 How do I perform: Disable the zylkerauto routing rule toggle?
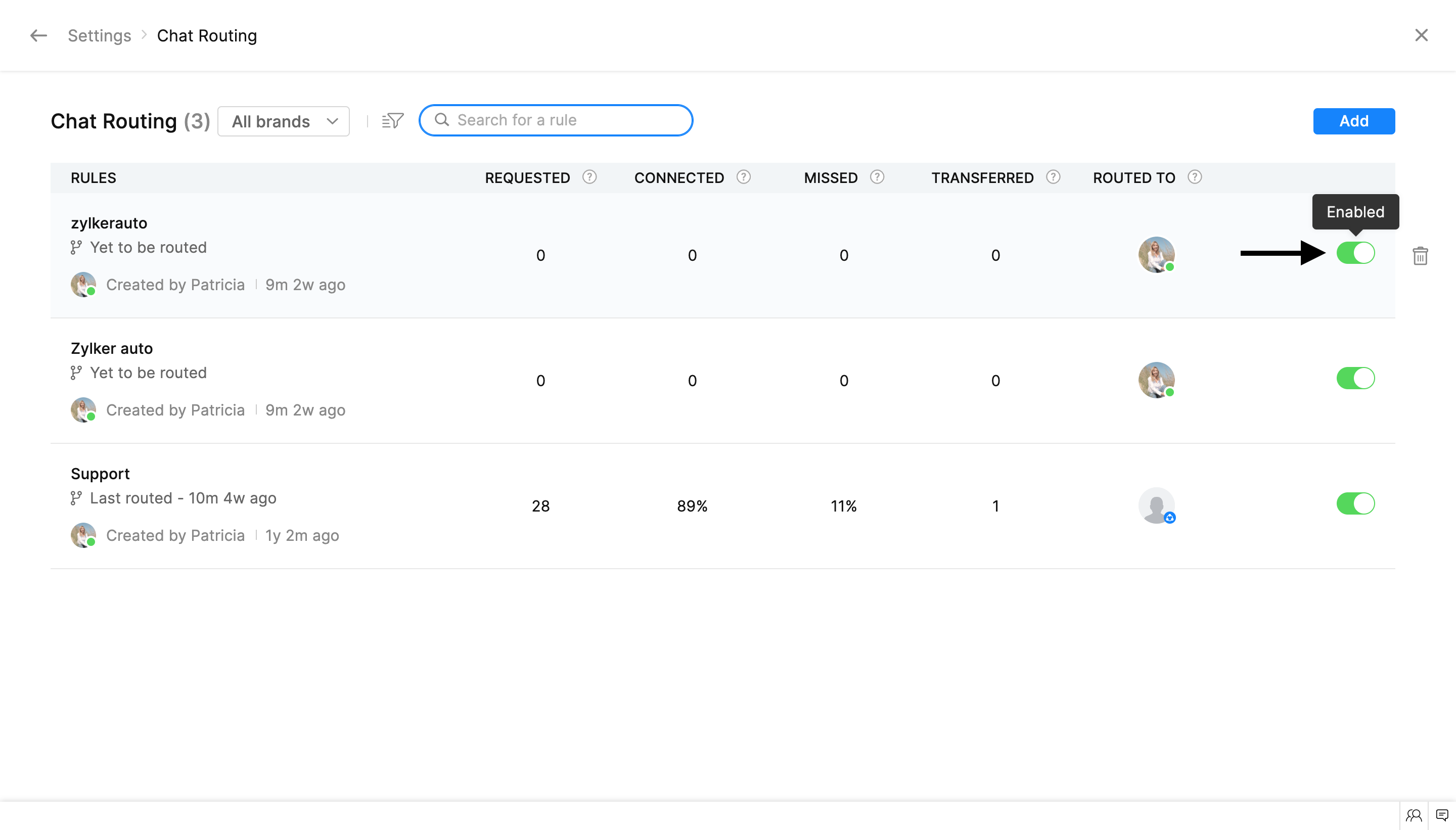(x=1355, y=253)
